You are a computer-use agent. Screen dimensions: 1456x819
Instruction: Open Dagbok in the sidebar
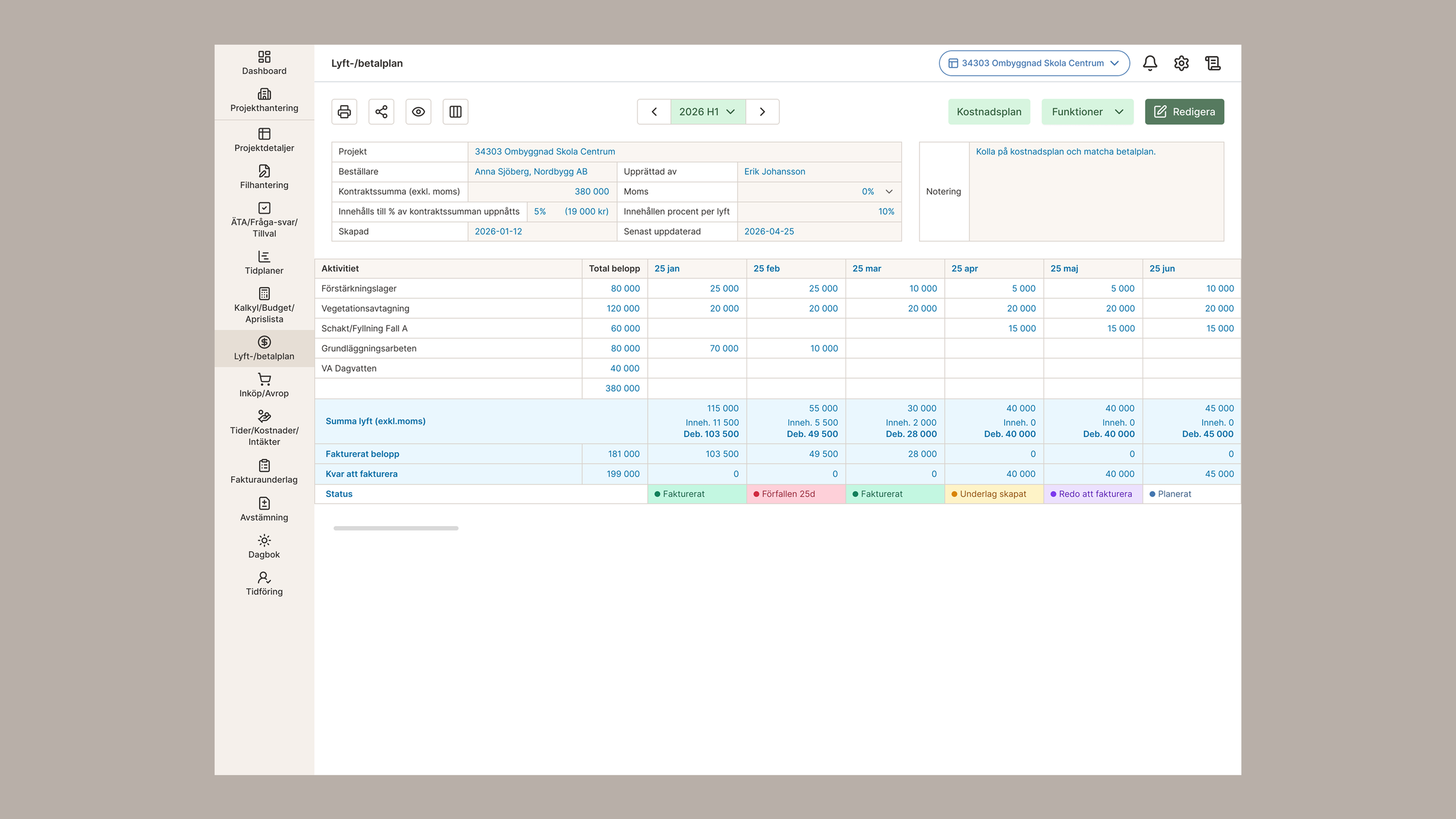coord(264,547)
